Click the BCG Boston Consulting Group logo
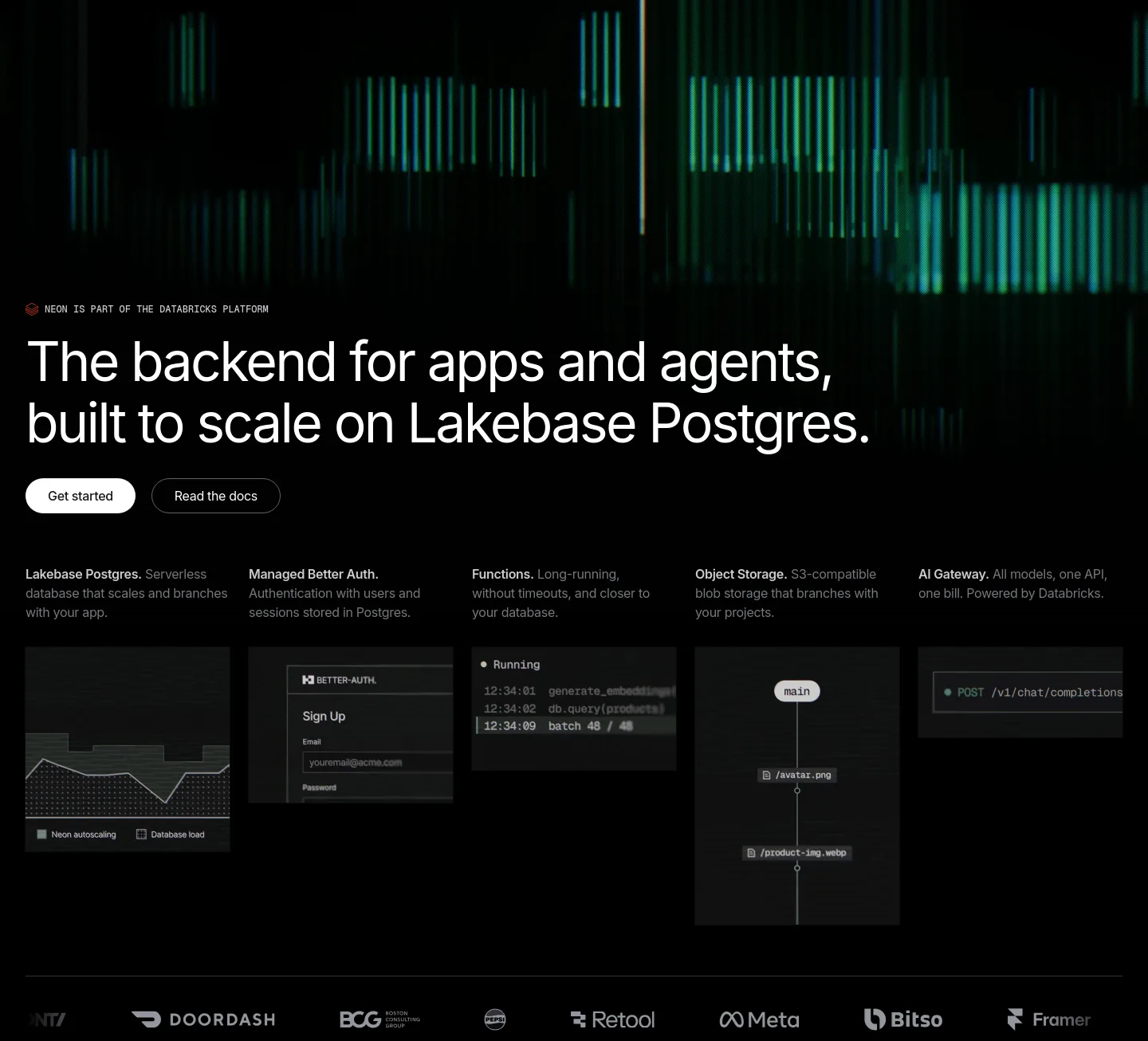 [379, 1019]
